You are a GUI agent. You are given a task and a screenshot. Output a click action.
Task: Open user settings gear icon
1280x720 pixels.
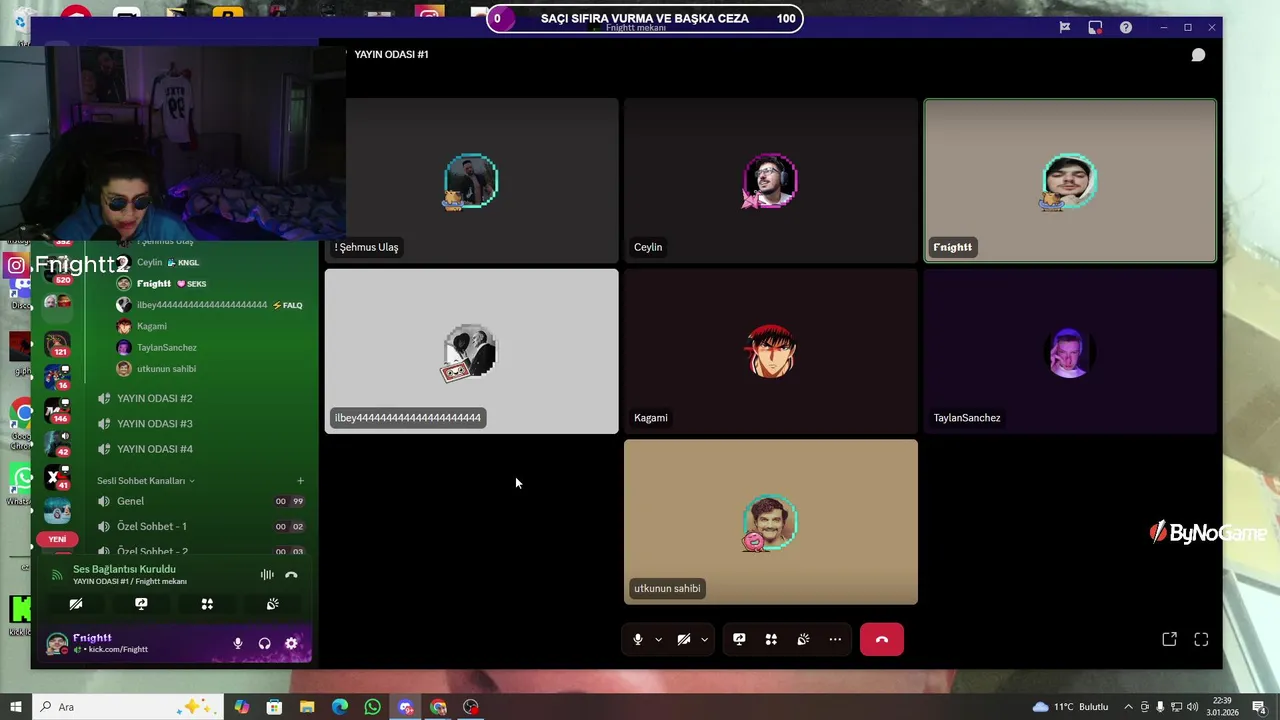click(291, 644)
